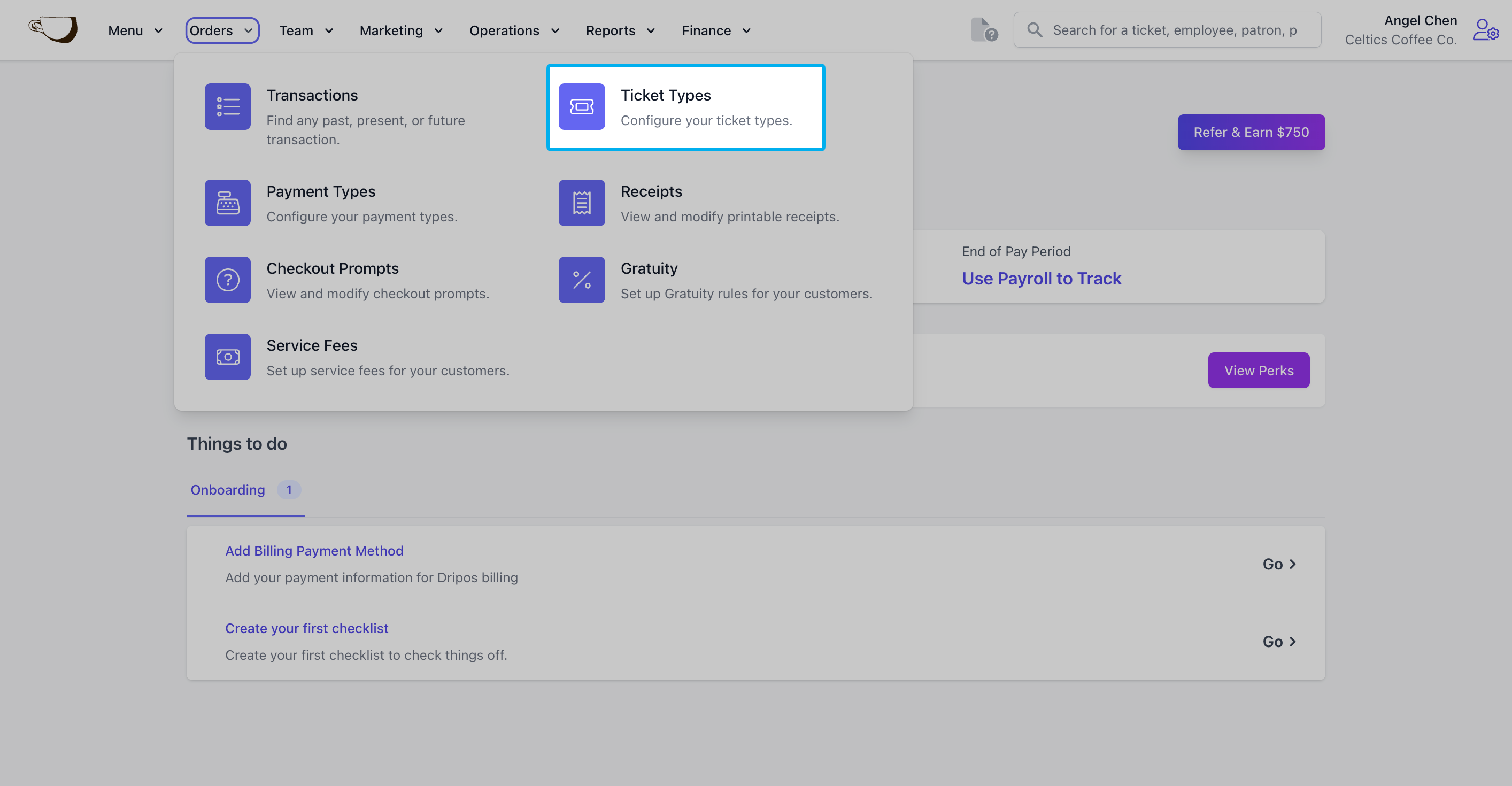Viewport: 1512px width, 786px height.
Task: Click the Checkout Prompts question icon
Action: [x=227, y=280]
